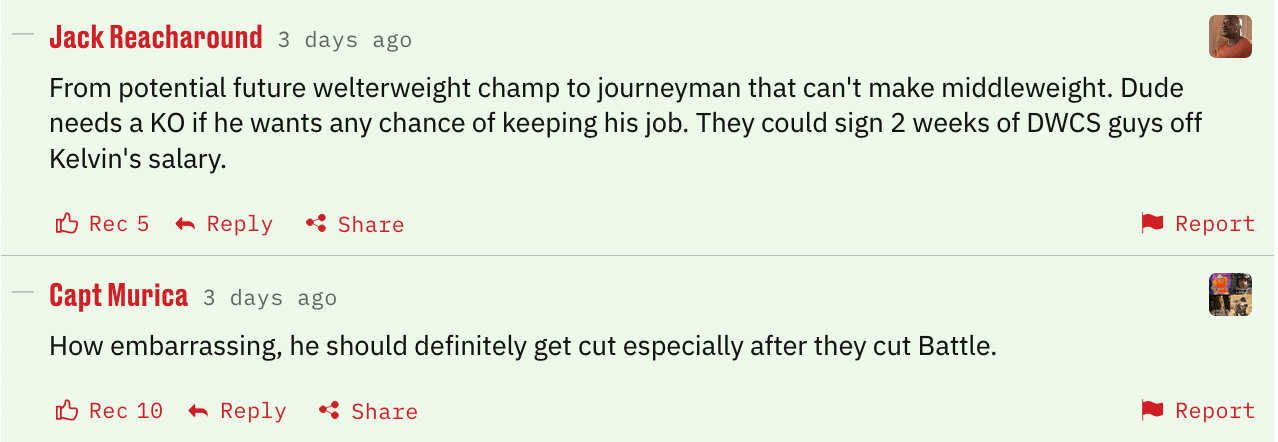Open Capt Murica's profile name link
1278x442 pixels.
click(x=119, y=296)
